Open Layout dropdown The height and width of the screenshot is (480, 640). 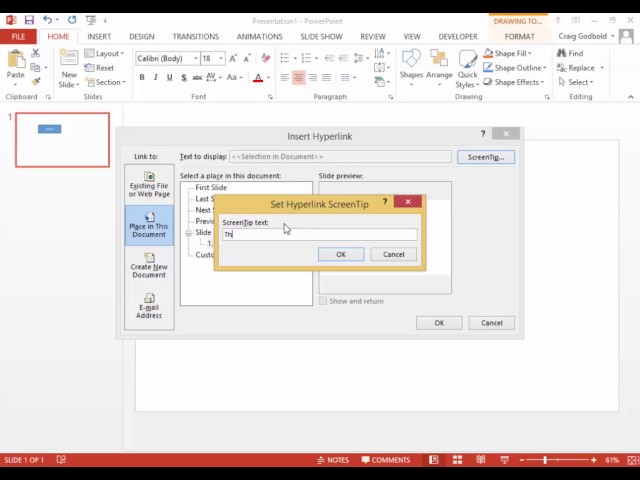104,53
